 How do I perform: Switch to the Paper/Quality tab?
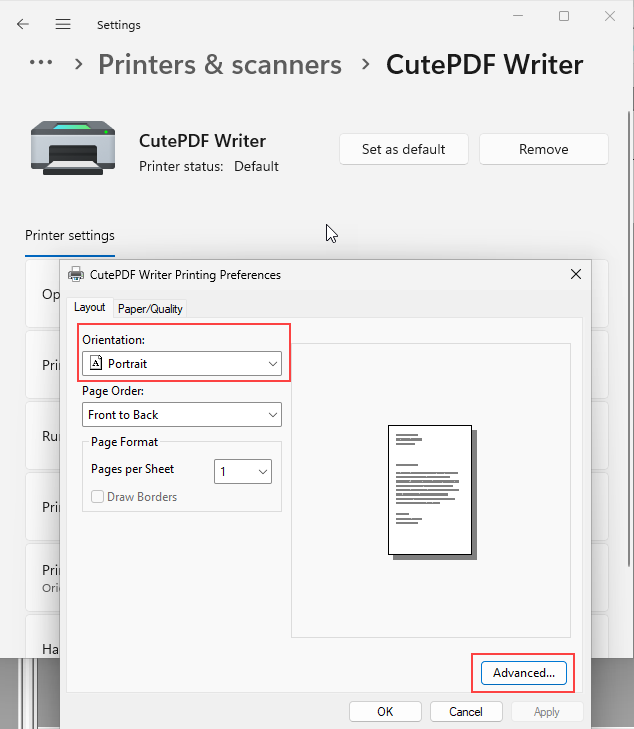[x=150, y=309]
